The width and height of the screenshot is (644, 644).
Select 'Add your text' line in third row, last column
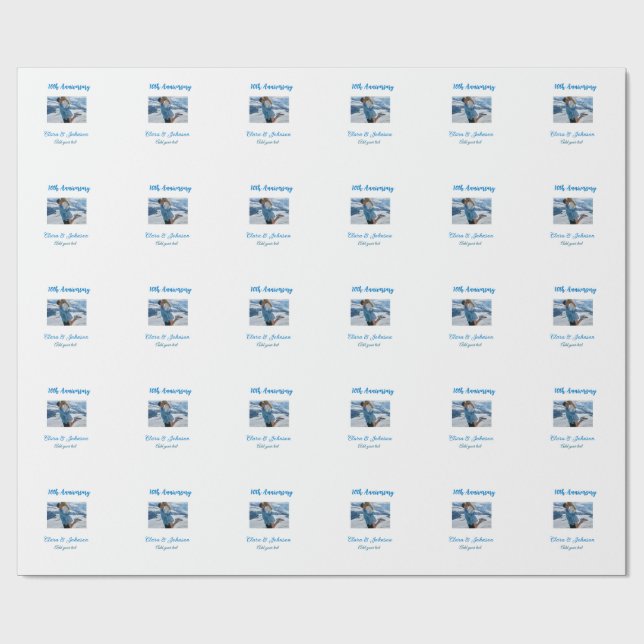(x=571, y=345)
